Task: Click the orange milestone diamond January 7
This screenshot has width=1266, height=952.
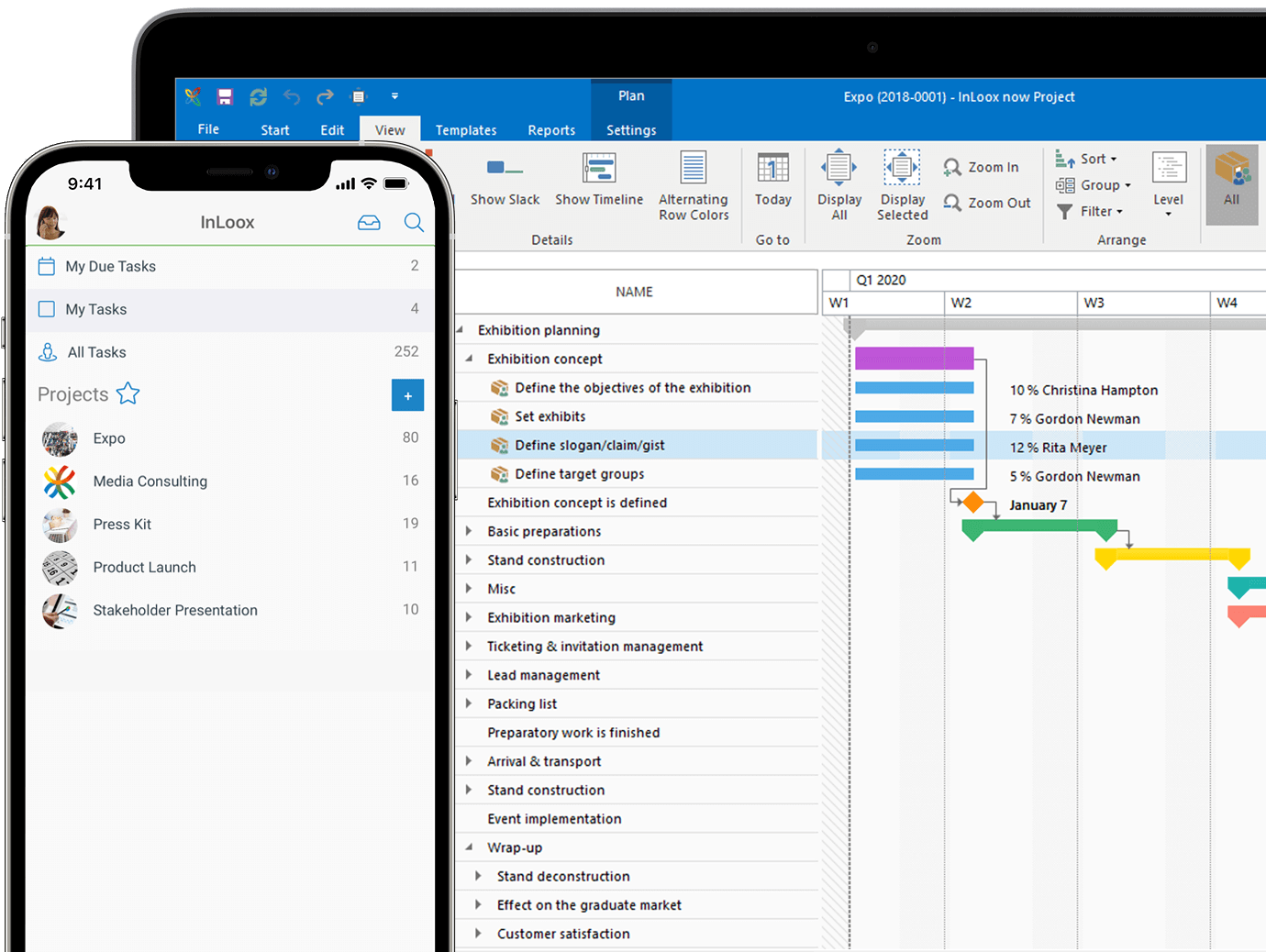Action: [x=973, y=503]
